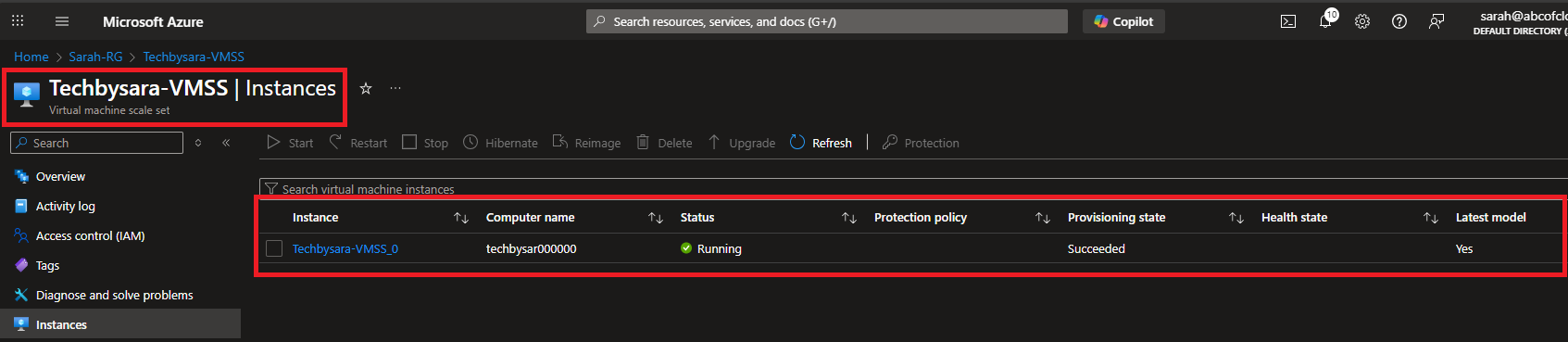Open the Techbysara-VMSS_0 instance link
This screenshot has height=342, width=1568.
tap(345, 248)
